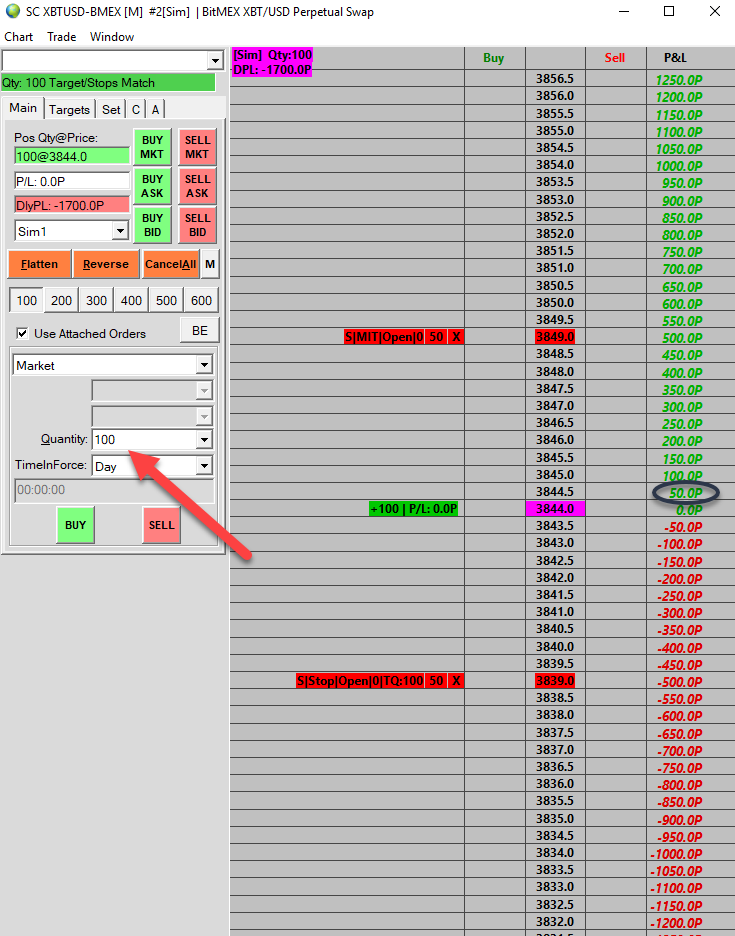This screenshot has width=735, height=936.
Task: Click the BUY ASK button
Action: tap(152, 186)
